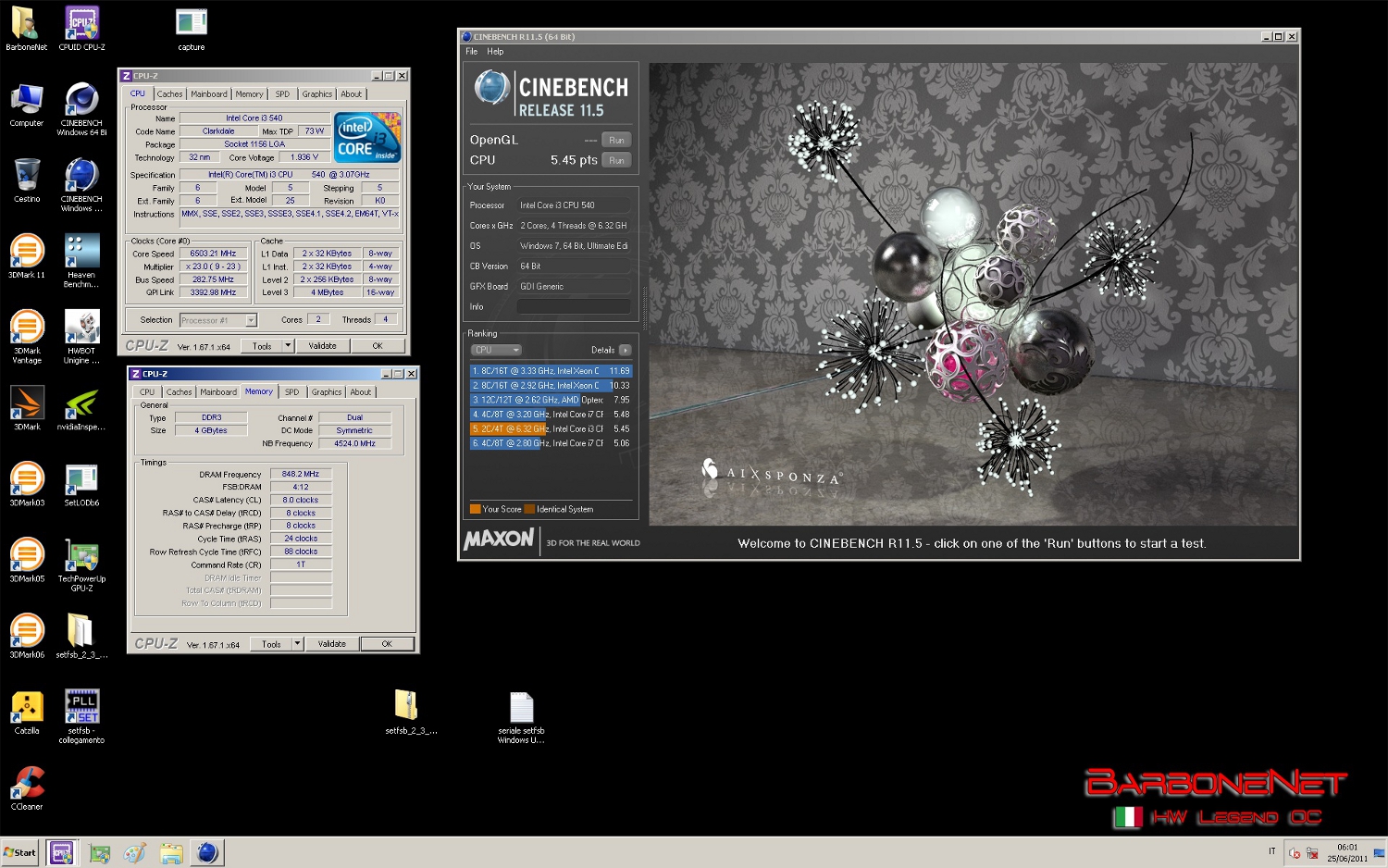This screenshot has height=868, width=1388.
Task: Open setfsb collegamento PLL SET icon
Action: click(x=81, y=716)
